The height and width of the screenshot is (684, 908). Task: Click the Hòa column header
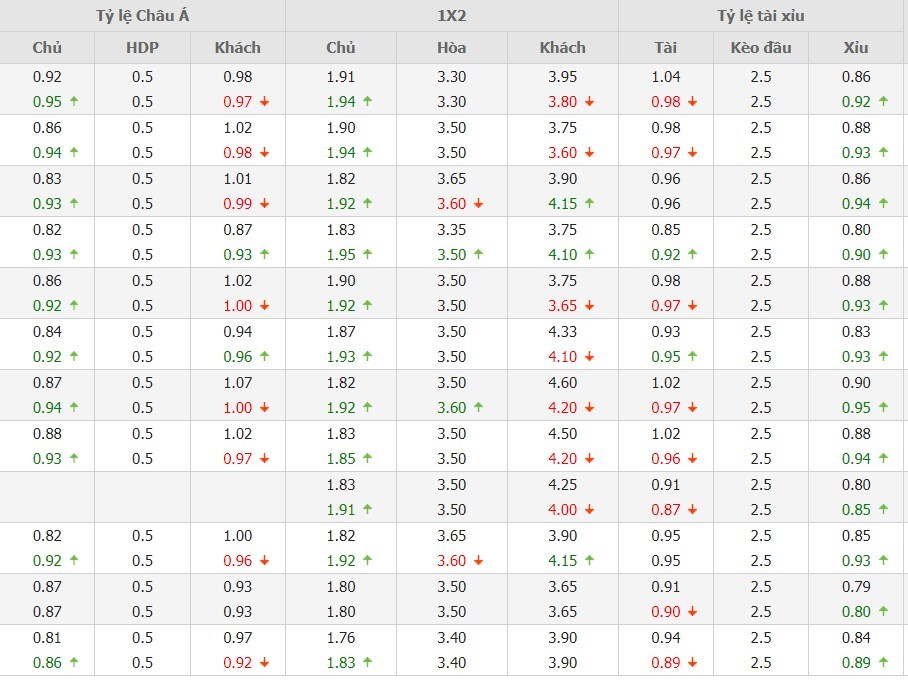(x=452, y=47)
